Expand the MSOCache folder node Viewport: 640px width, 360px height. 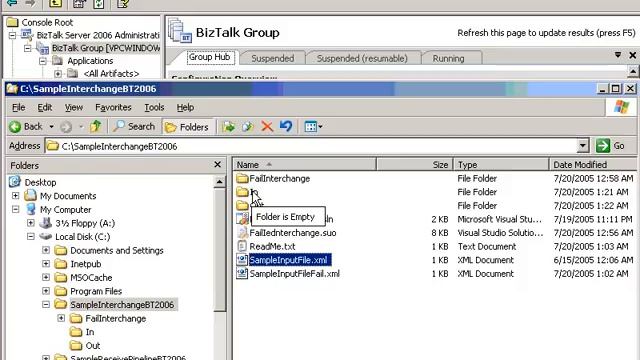pyautogui.click(x=46, y=278)
